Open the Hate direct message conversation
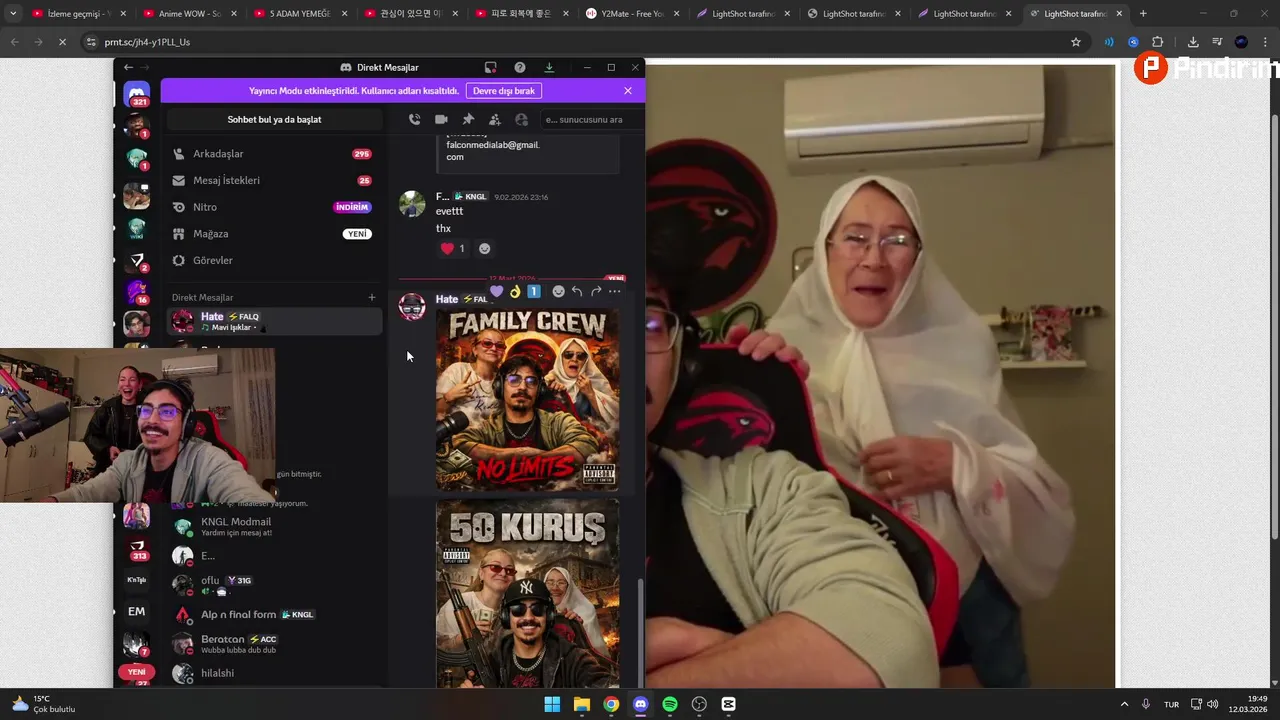1280x720 pixels. [x=274, y=321]
